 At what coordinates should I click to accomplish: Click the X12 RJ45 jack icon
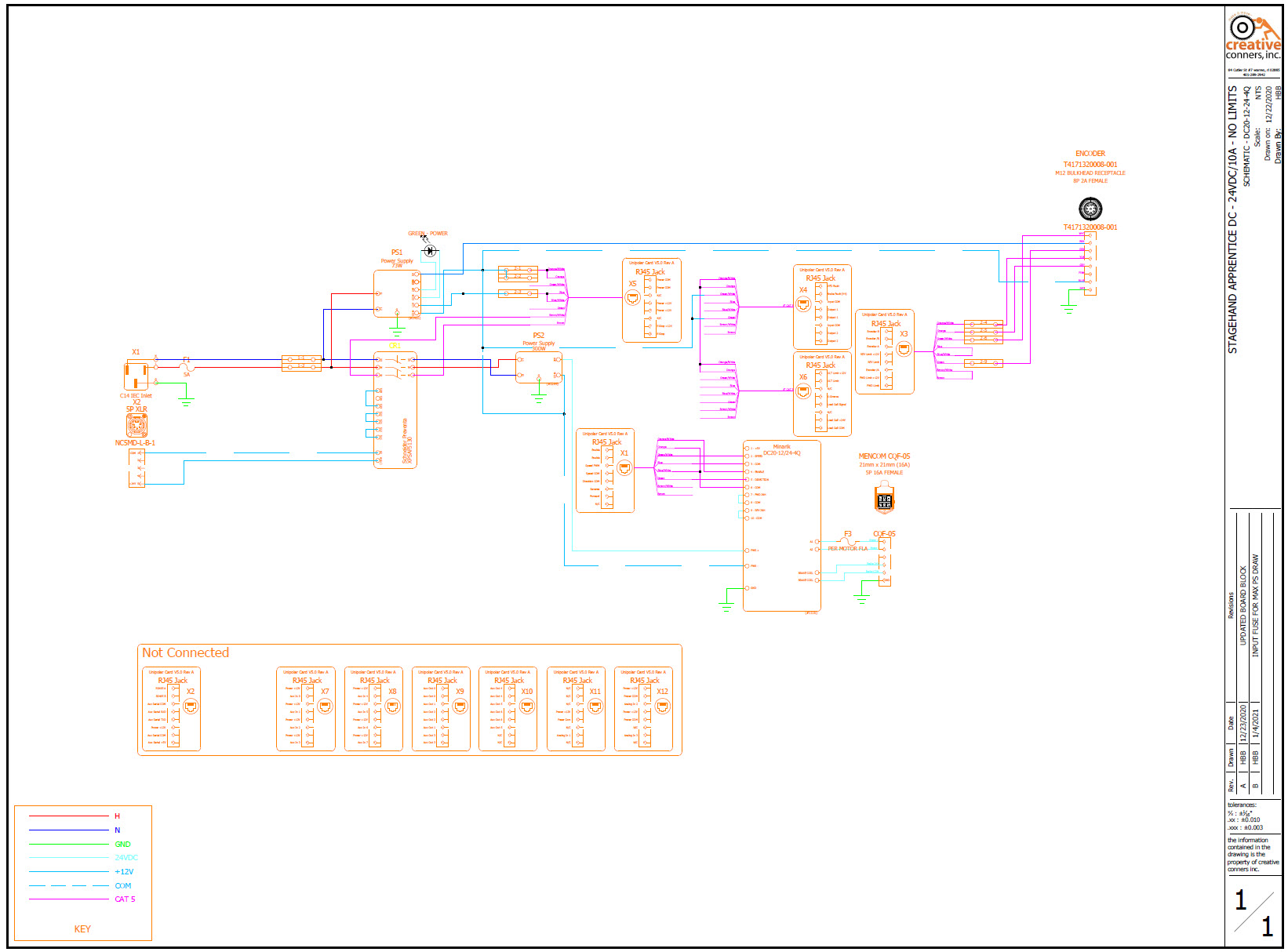663,707
